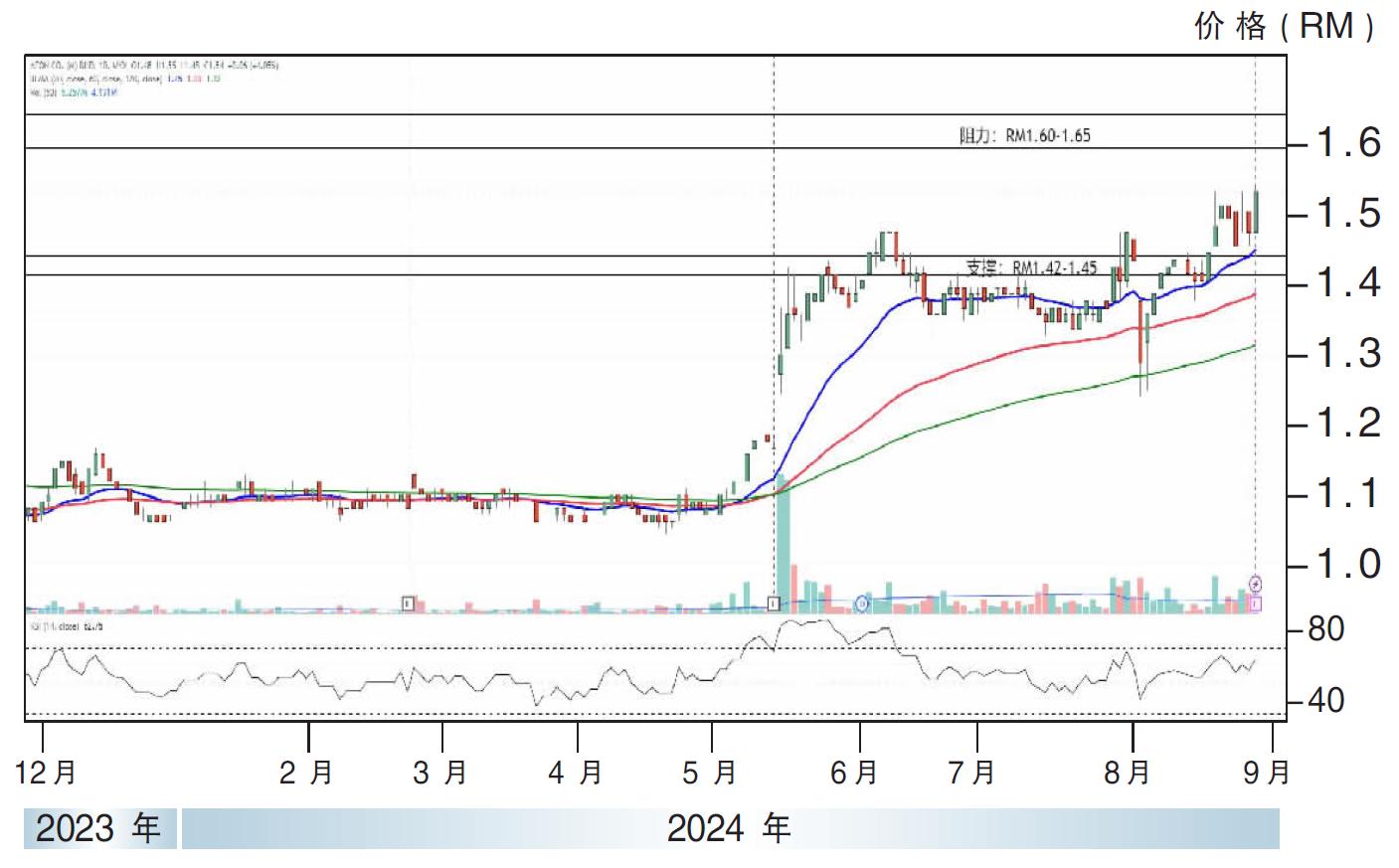
Task: Select the resistance label RM1.60-1.65
Action: [1024, 135]
